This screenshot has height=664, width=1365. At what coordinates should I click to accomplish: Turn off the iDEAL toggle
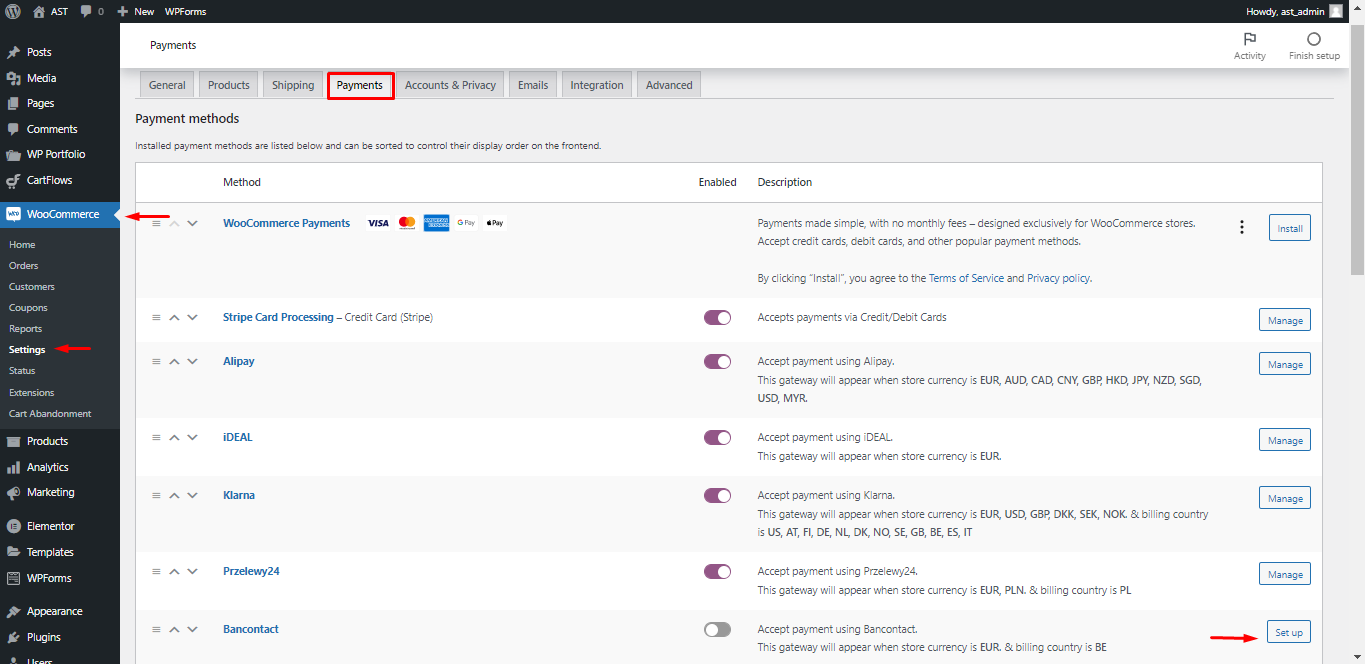click(x=717, y=437)
